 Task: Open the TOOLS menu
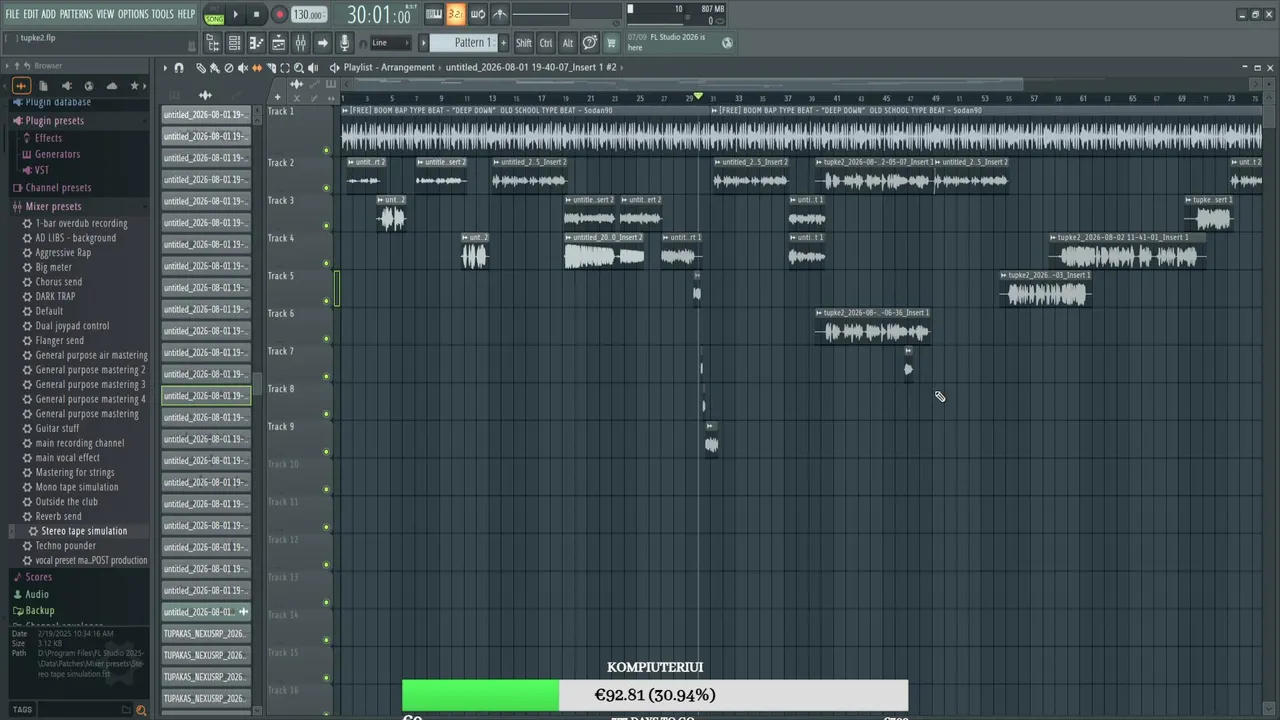(162, 14)
